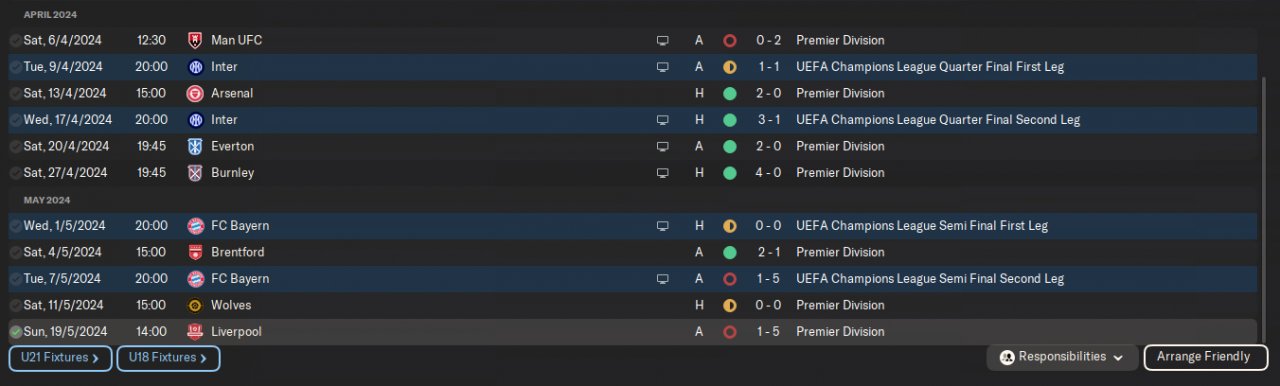Click the Arsenal club crest icon
The height and width of the screenshot is (386, 1280).
(195, 94)
